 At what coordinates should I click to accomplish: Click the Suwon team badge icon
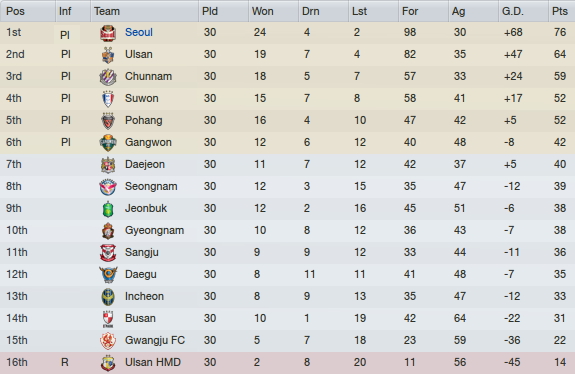(108, 99)
